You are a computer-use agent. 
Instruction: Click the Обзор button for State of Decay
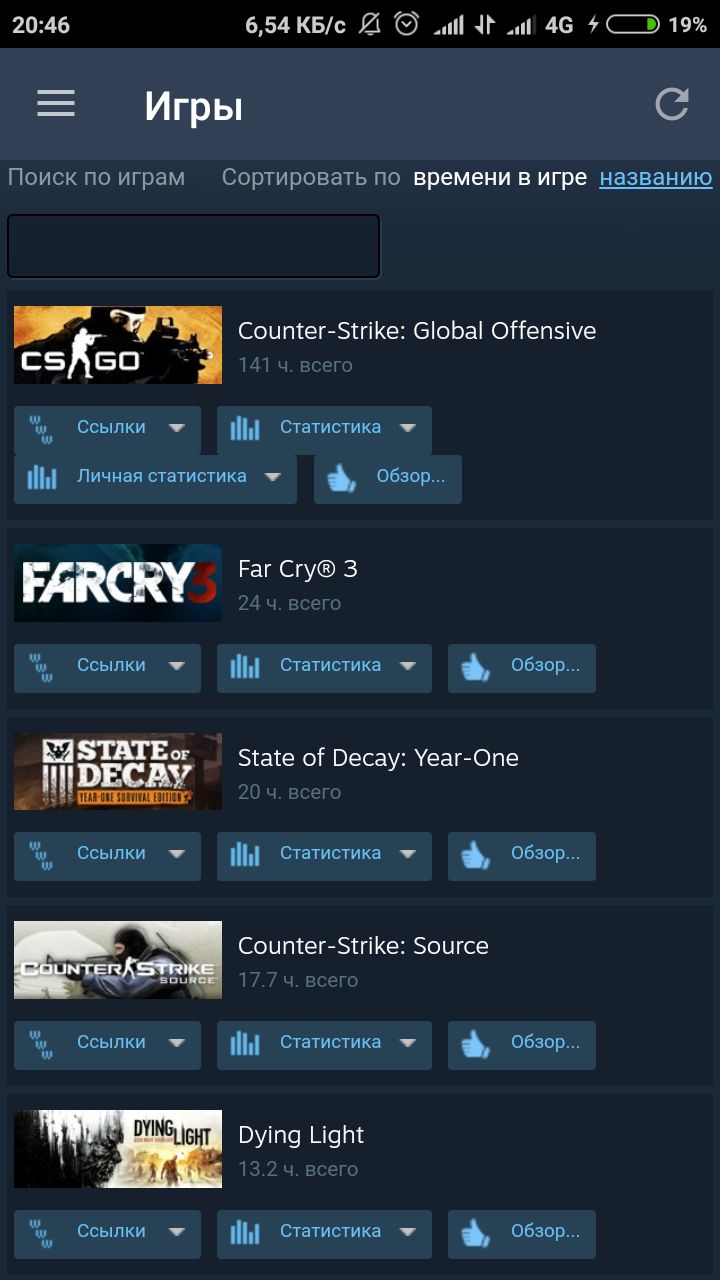coord(522,856)
